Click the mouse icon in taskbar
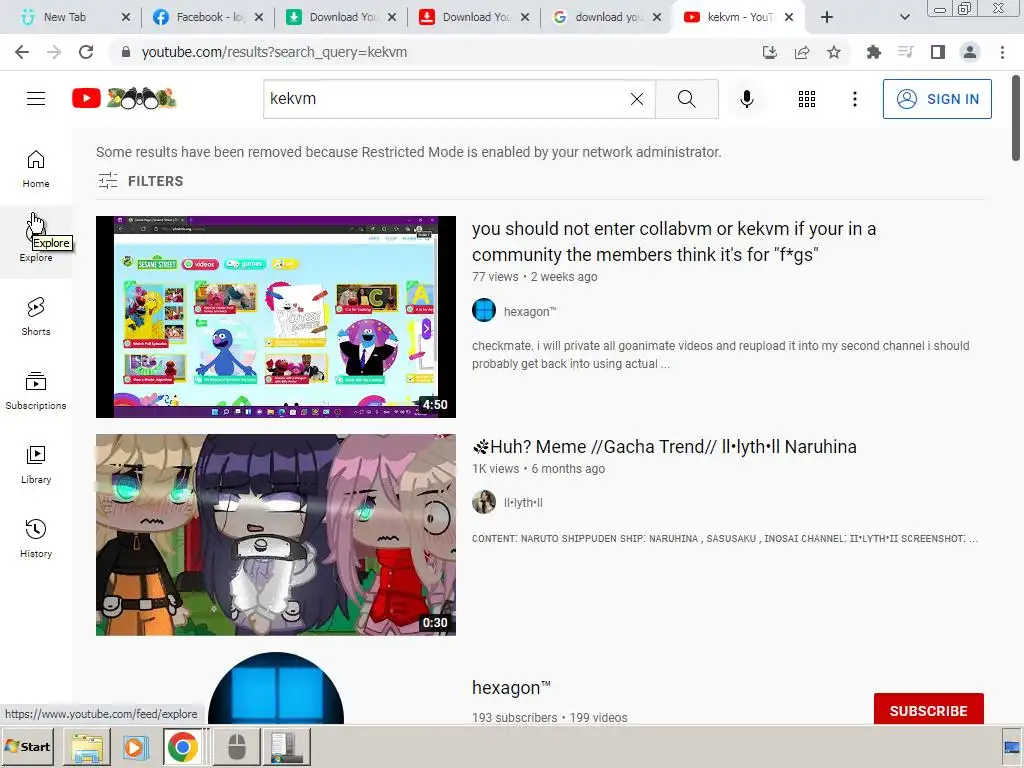Image resolution: width=1024 pixels, height=768 pixels. (x=236, y=746)
